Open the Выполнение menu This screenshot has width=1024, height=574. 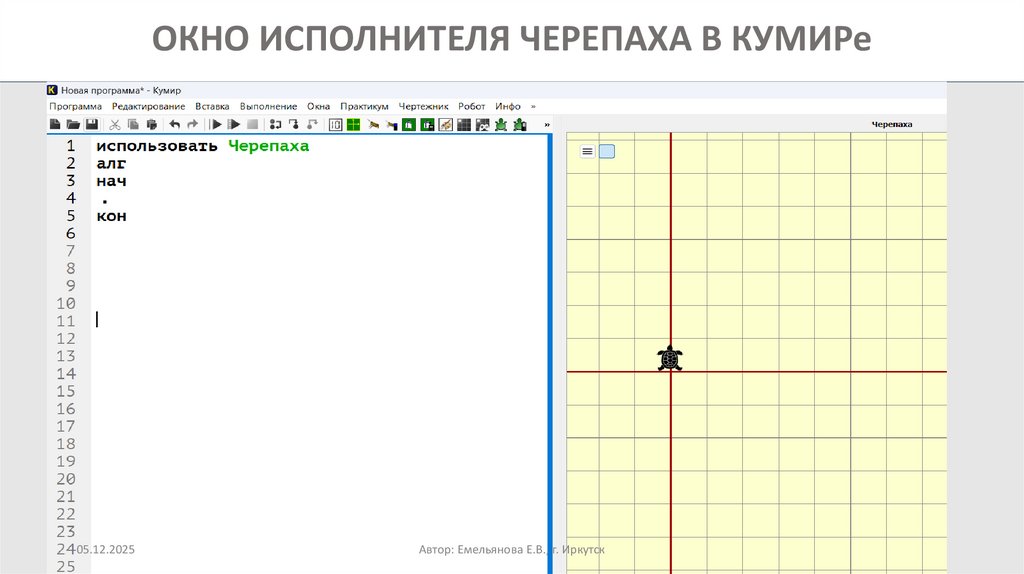tap(268, 106)
